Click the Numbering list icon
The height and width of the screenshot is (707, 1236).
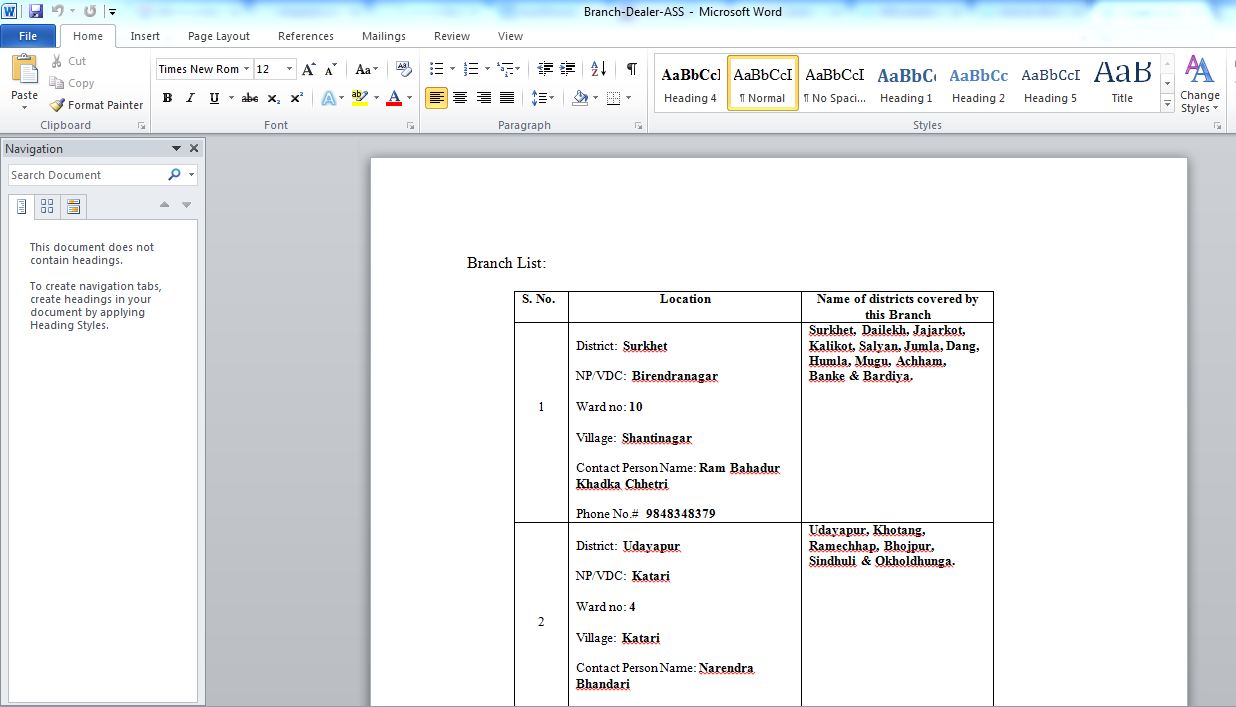point(472,69)
